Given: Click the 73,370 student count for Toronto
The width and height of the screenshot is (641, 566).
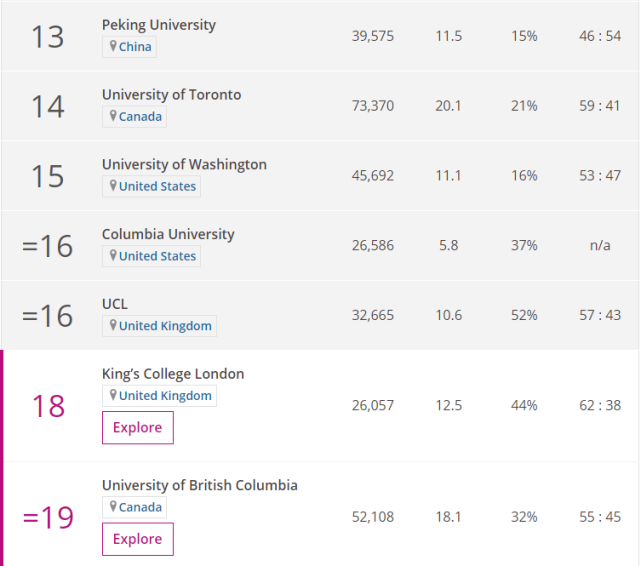Looking at the screenshot, I should tap(373, 106).
